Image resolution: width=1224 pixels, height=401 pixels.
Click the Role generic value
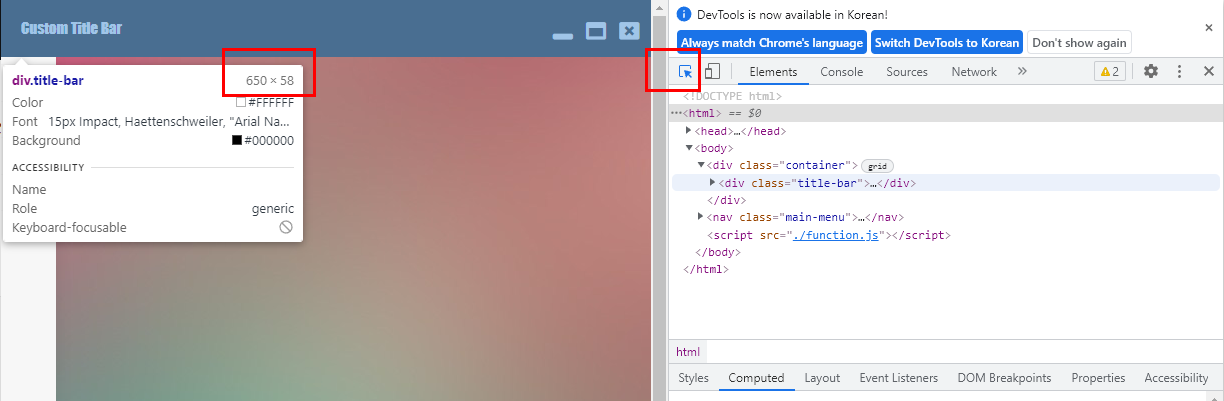(x=272, y=209)
